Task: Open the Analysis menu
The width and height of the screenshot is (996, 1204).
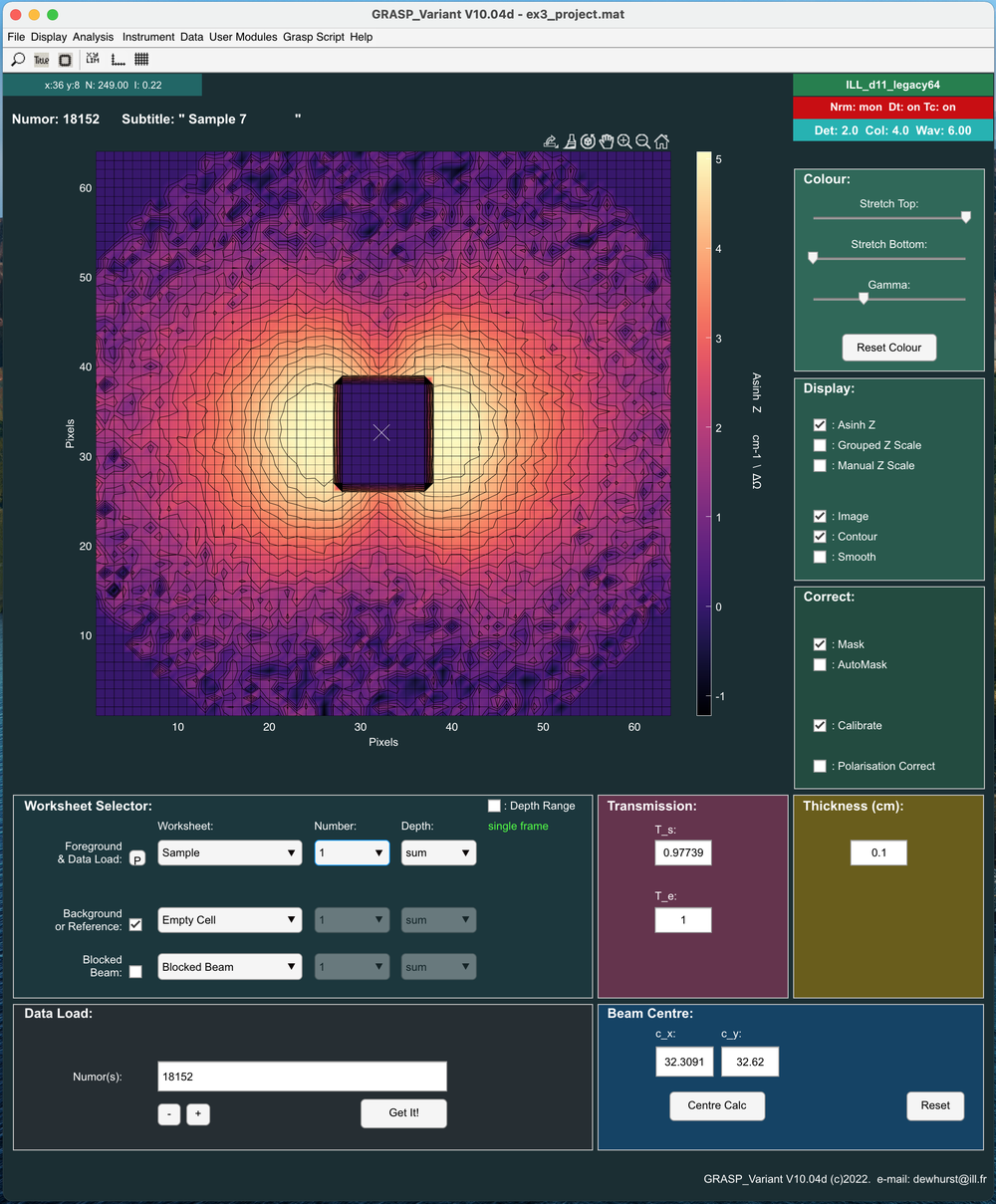Action: click(x=93, y=37)
